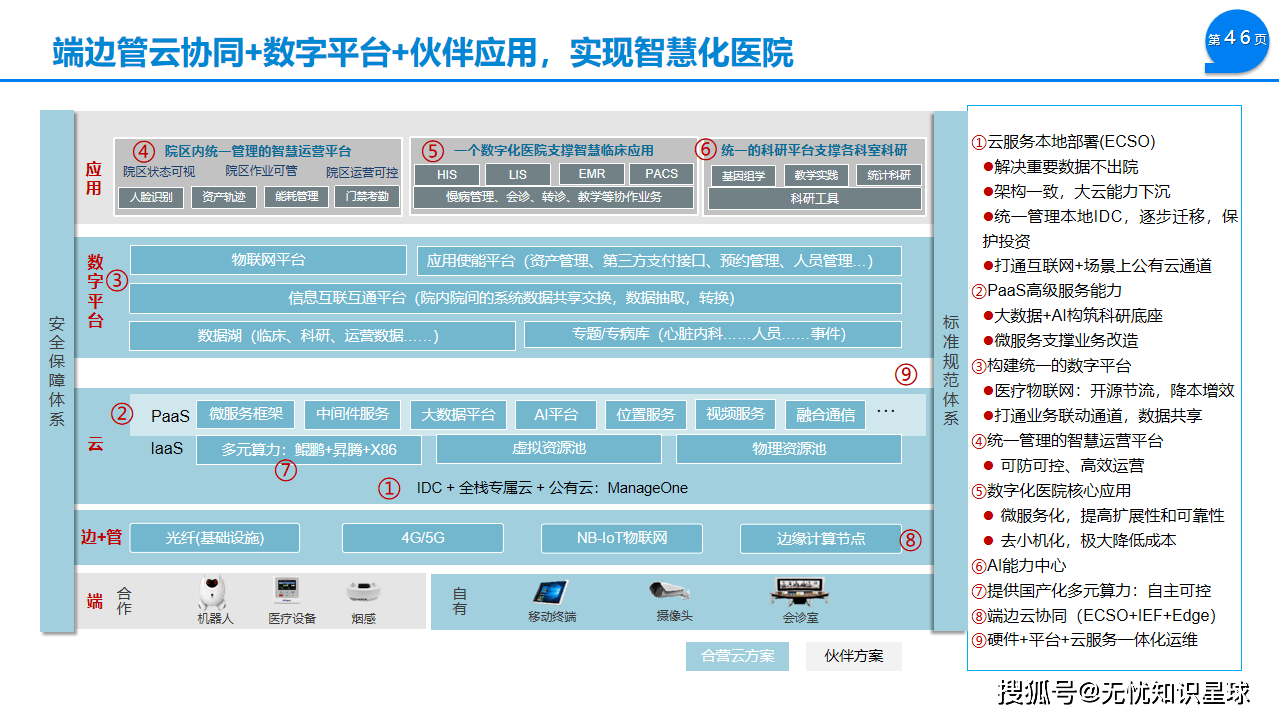Screen dimensions: 1280x720
Task: Click the 烟感 smoke detector icon
Action: coord(363,592)
